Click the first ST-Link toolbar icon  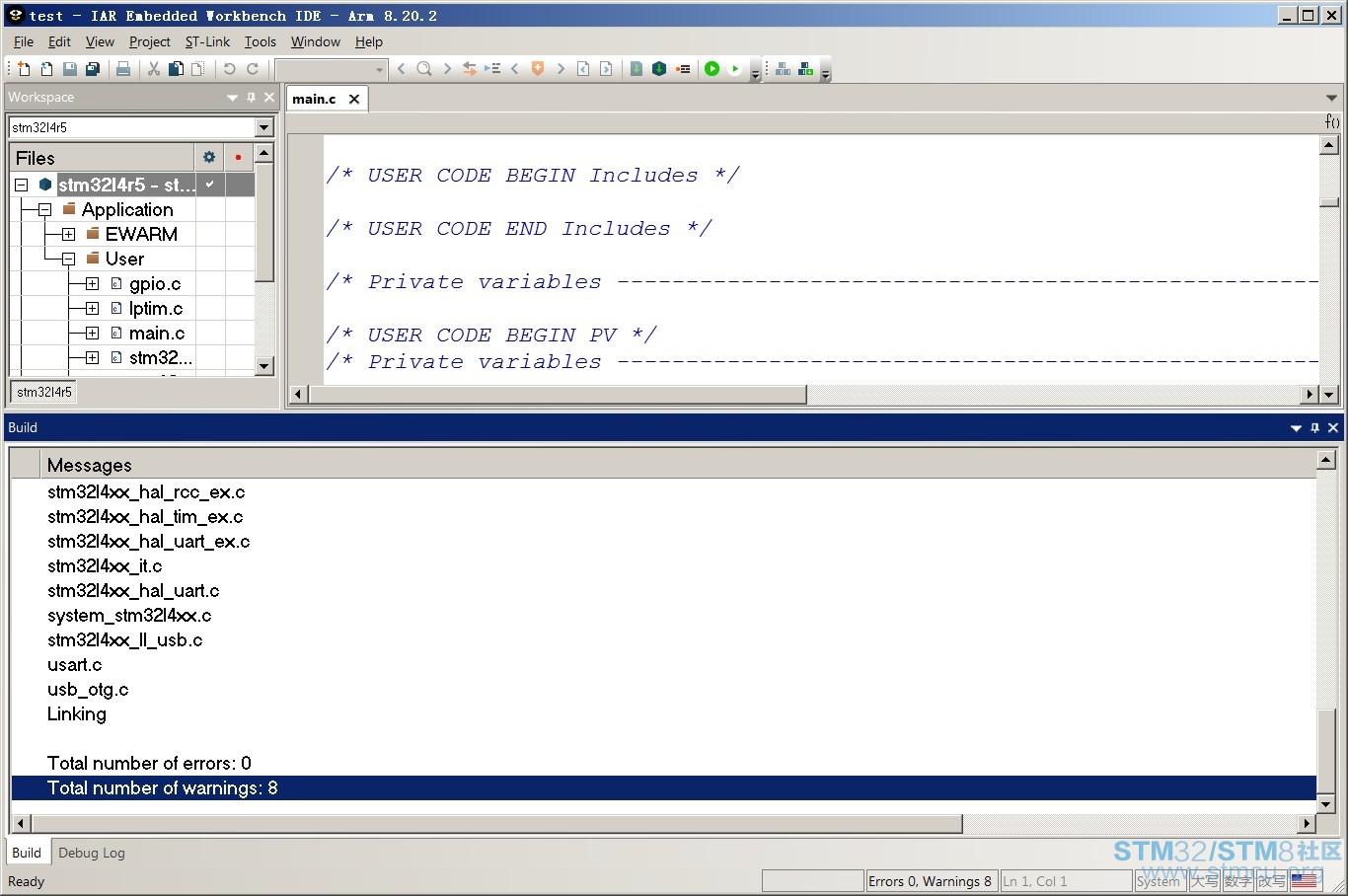click(784, 69)
